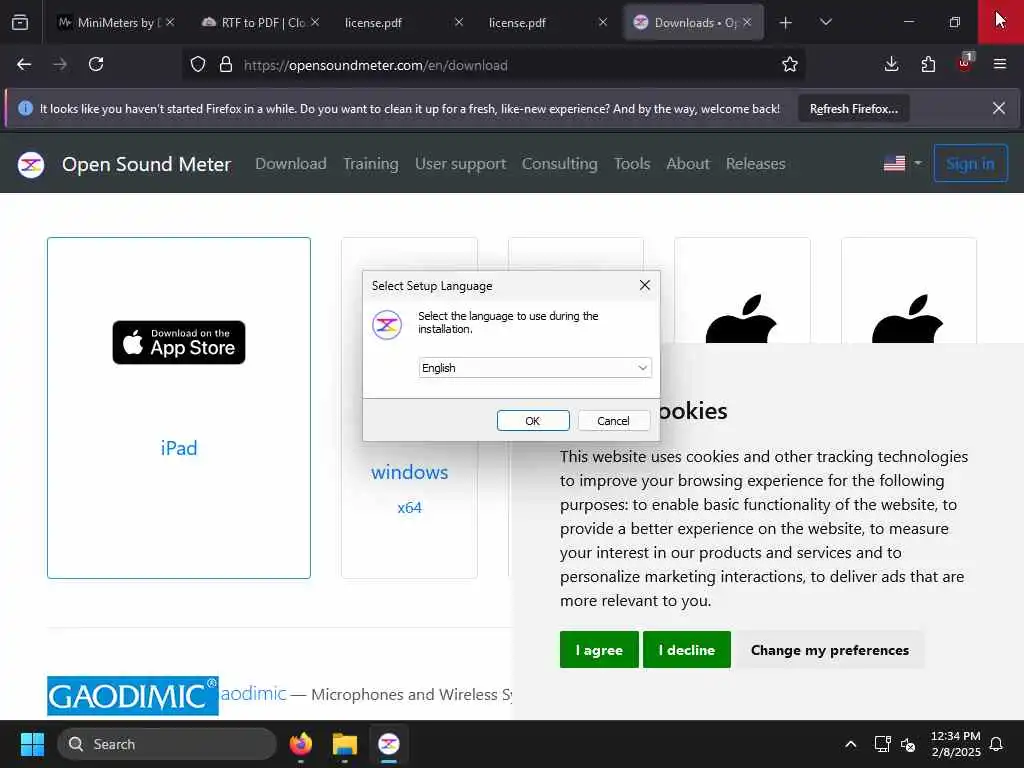Open the Gaodimic sponsor logo

point(133,696)
